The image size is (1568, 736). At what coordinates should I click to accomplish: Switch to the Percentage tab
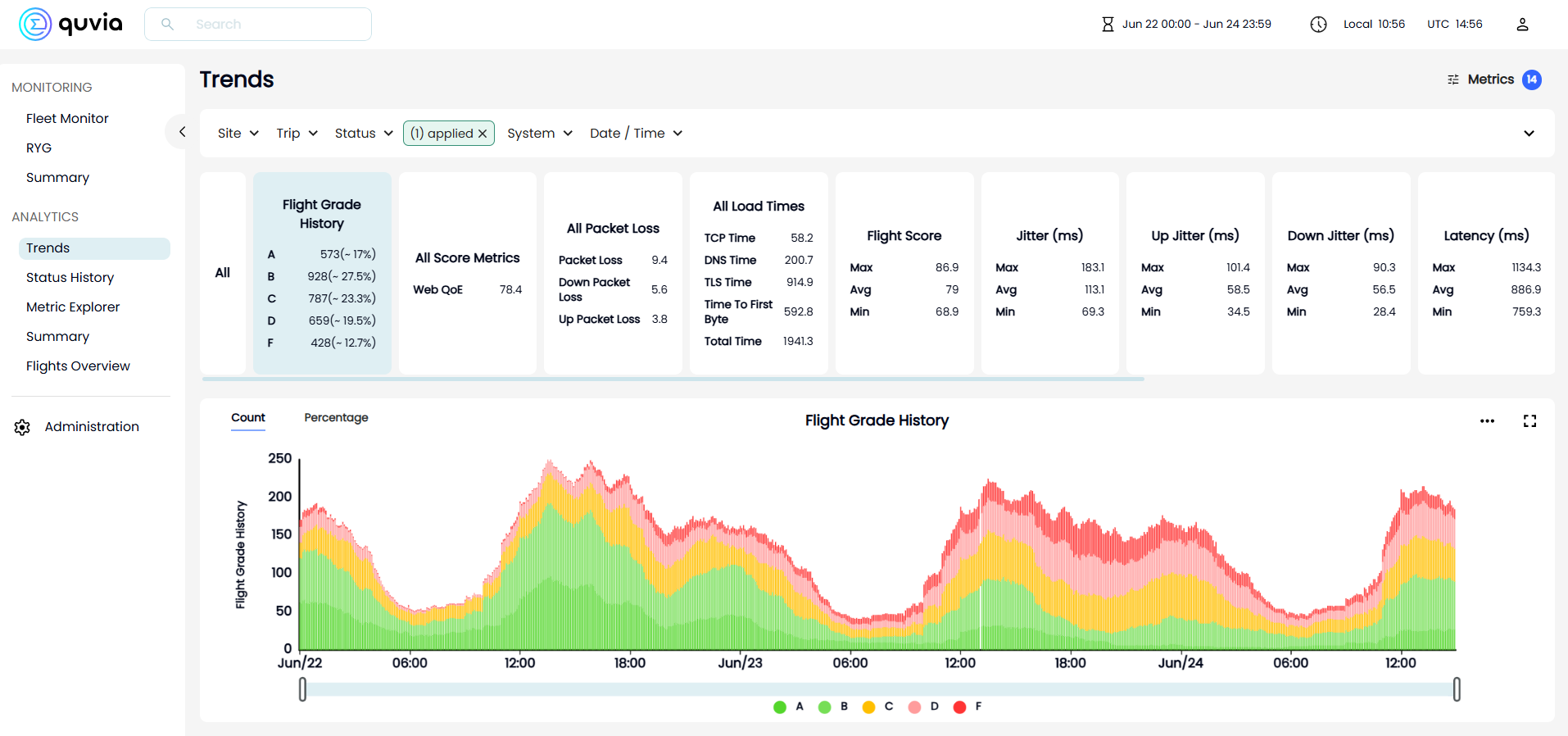[336, 418]
